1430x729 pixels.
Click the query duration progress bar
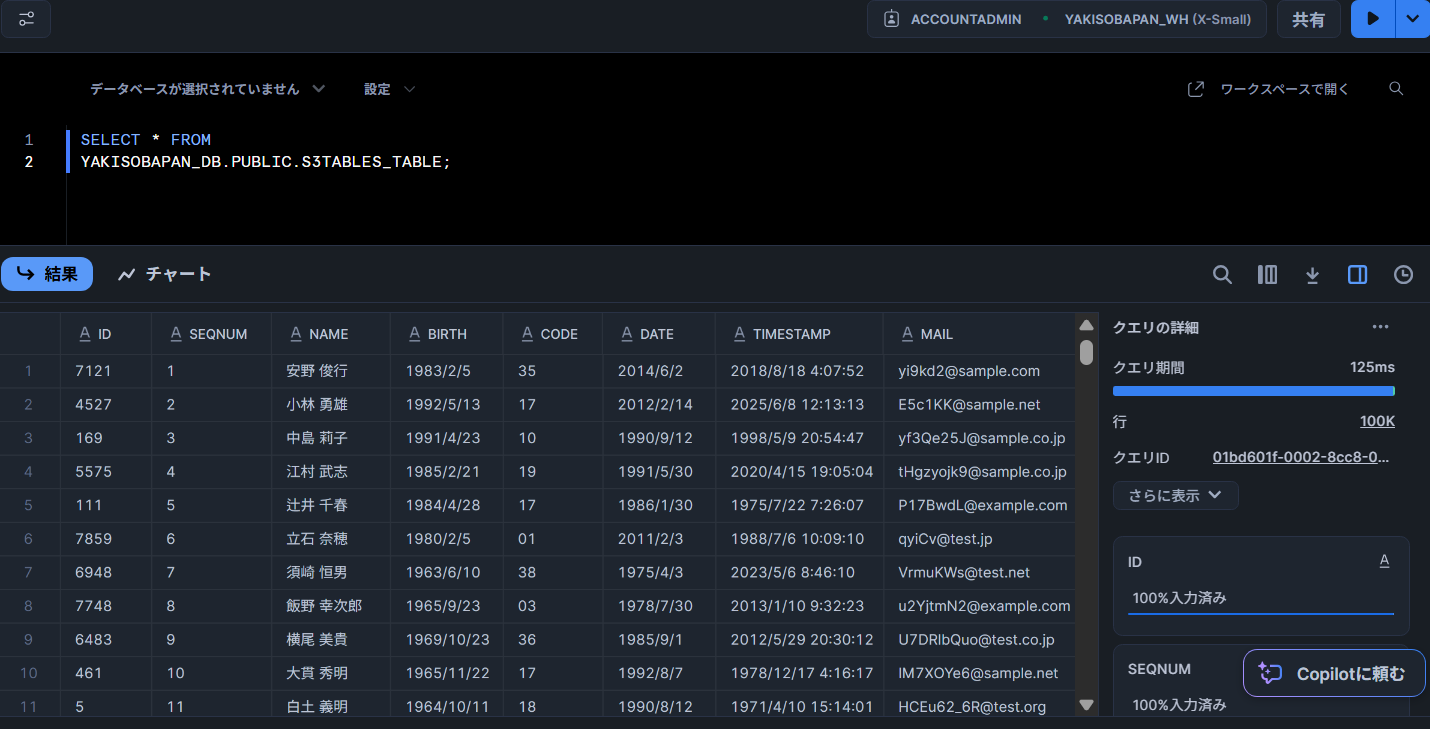(x=1254, y=391)
